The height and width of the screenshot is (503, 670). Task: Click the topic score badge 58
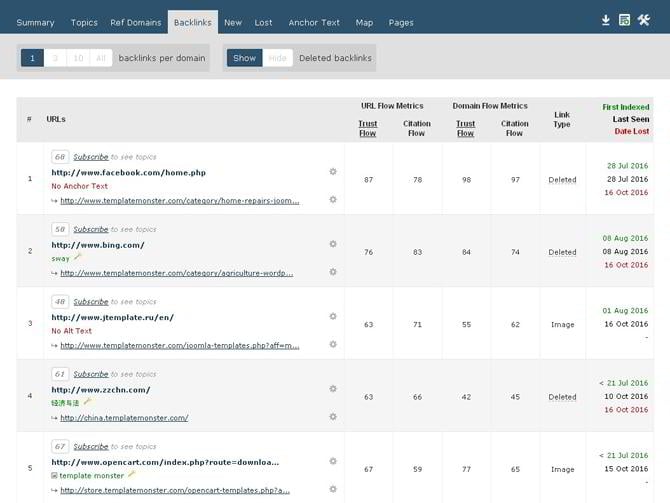click(61, 229)
